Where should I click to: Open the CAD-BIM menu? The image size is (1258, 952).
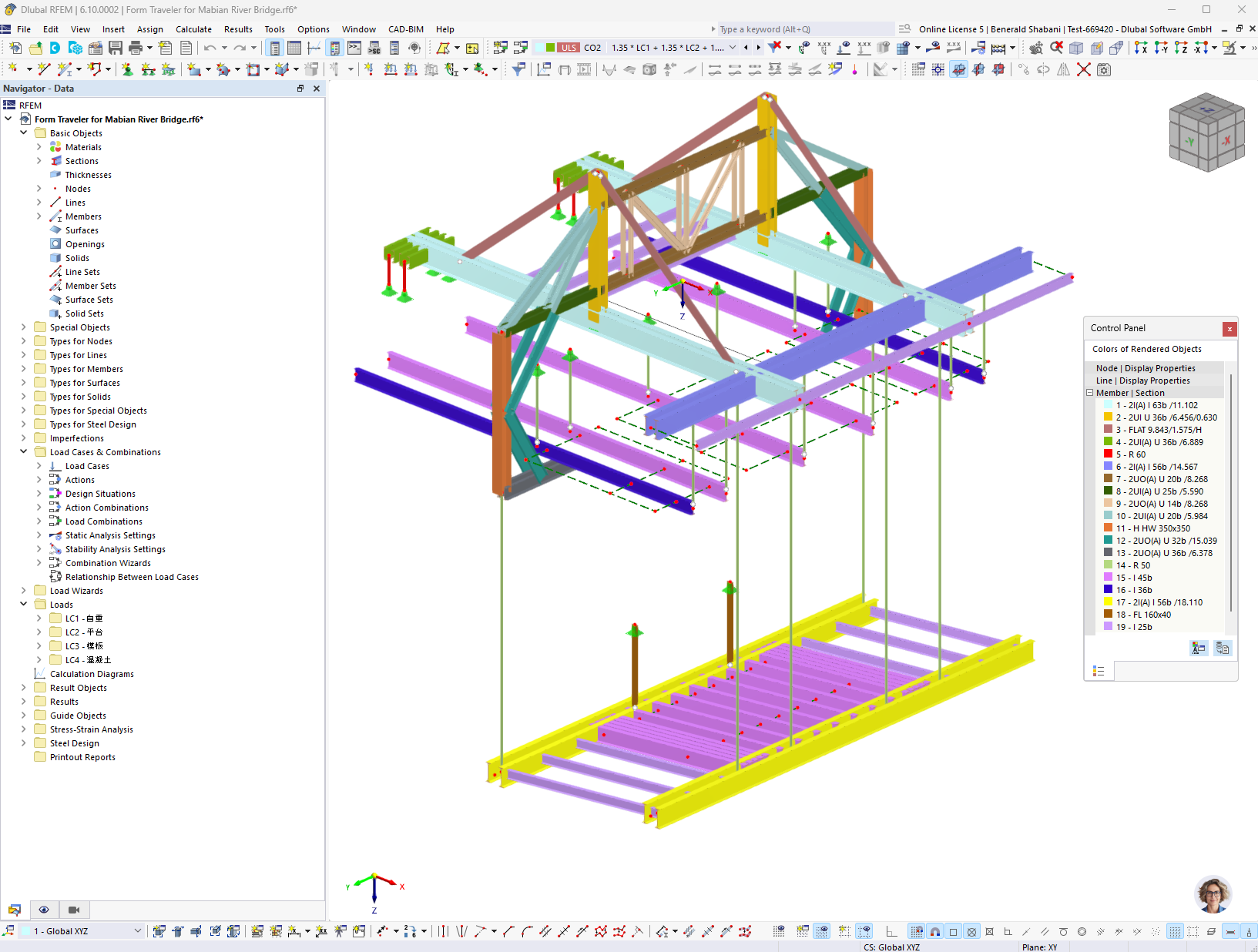pos(405,29)
